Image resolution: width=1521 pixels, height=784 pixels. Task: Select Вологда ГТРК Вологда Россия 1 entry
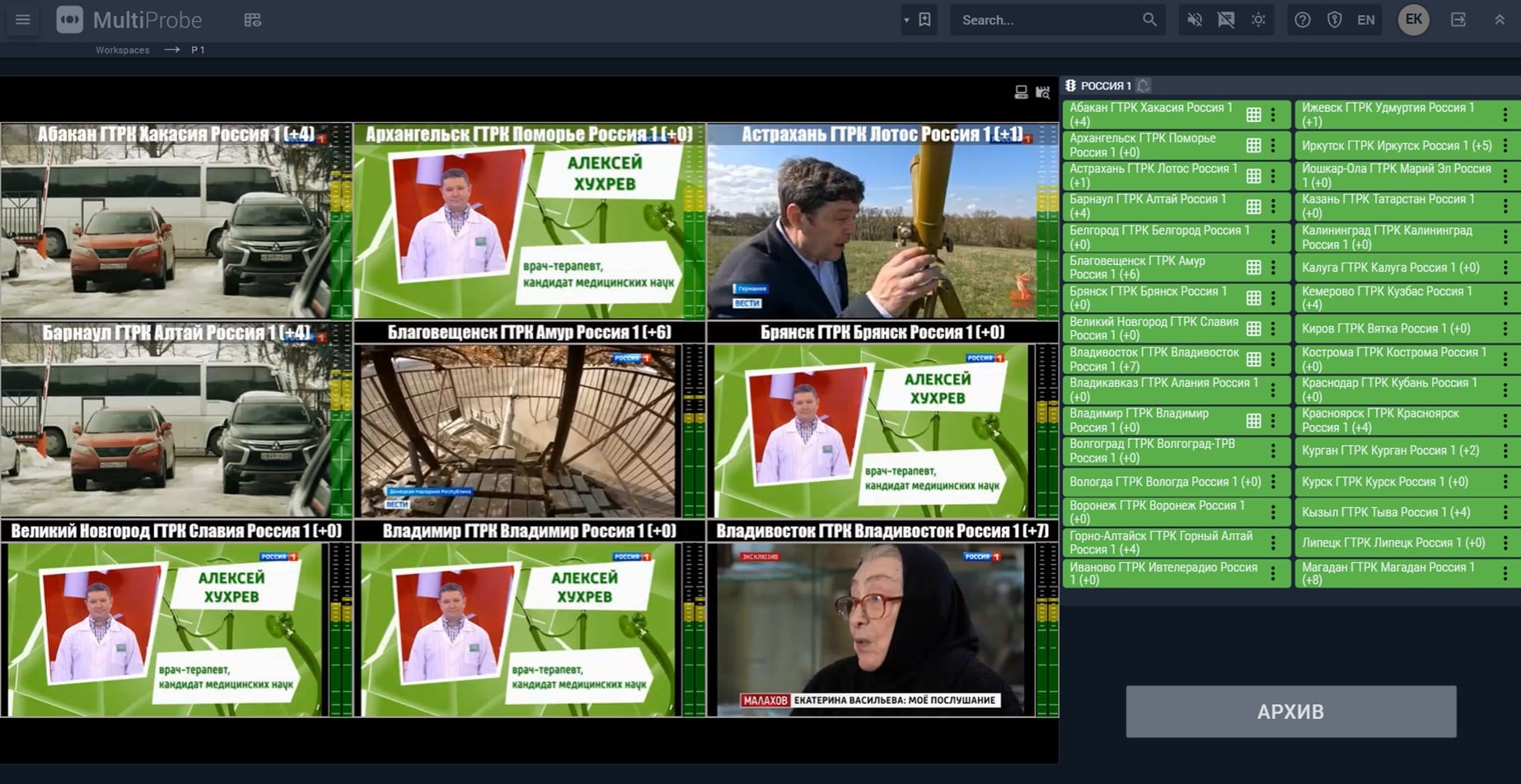[x=1176, y=482]
